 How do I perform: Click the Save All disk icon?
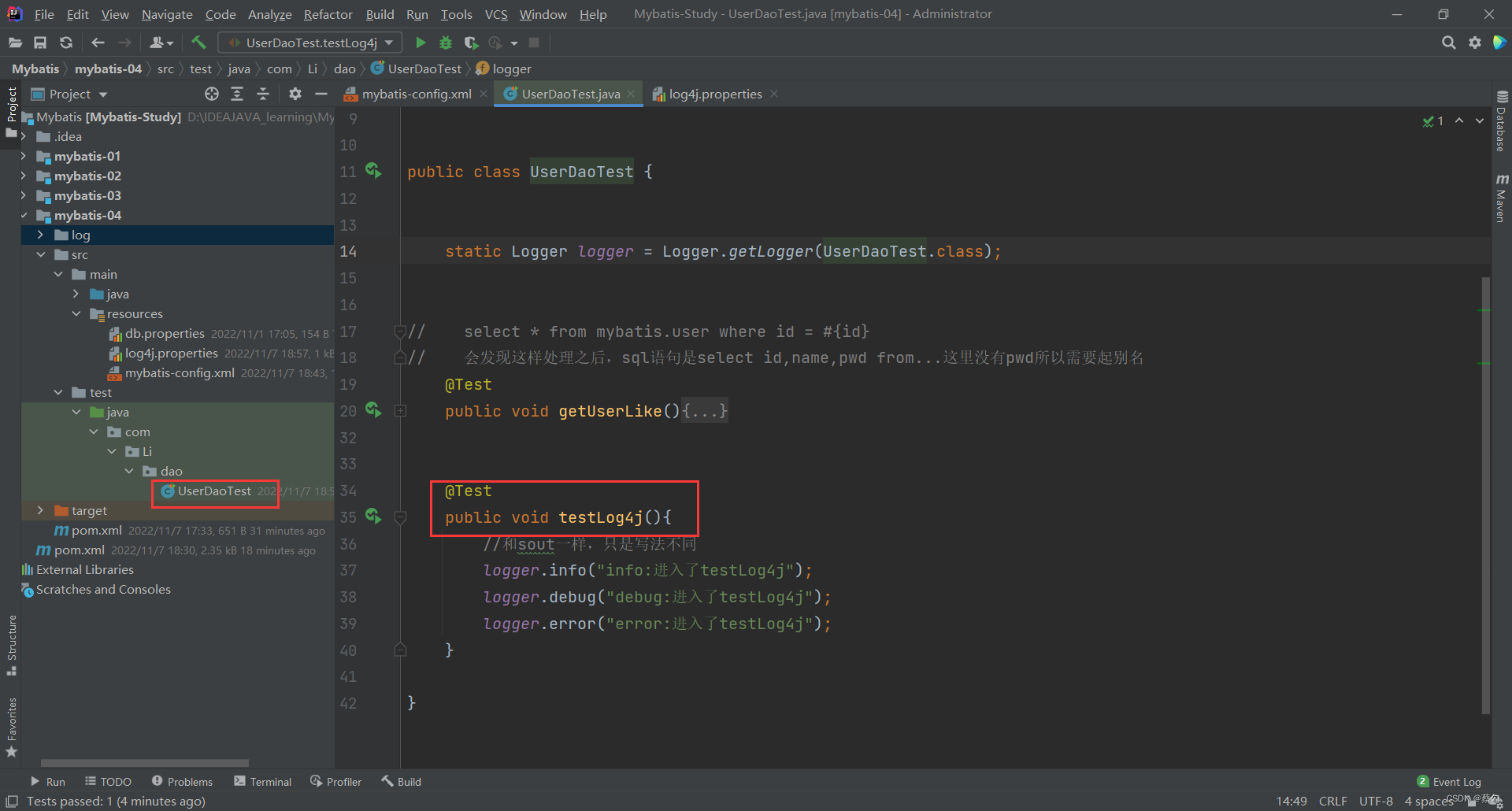point(40,43)
